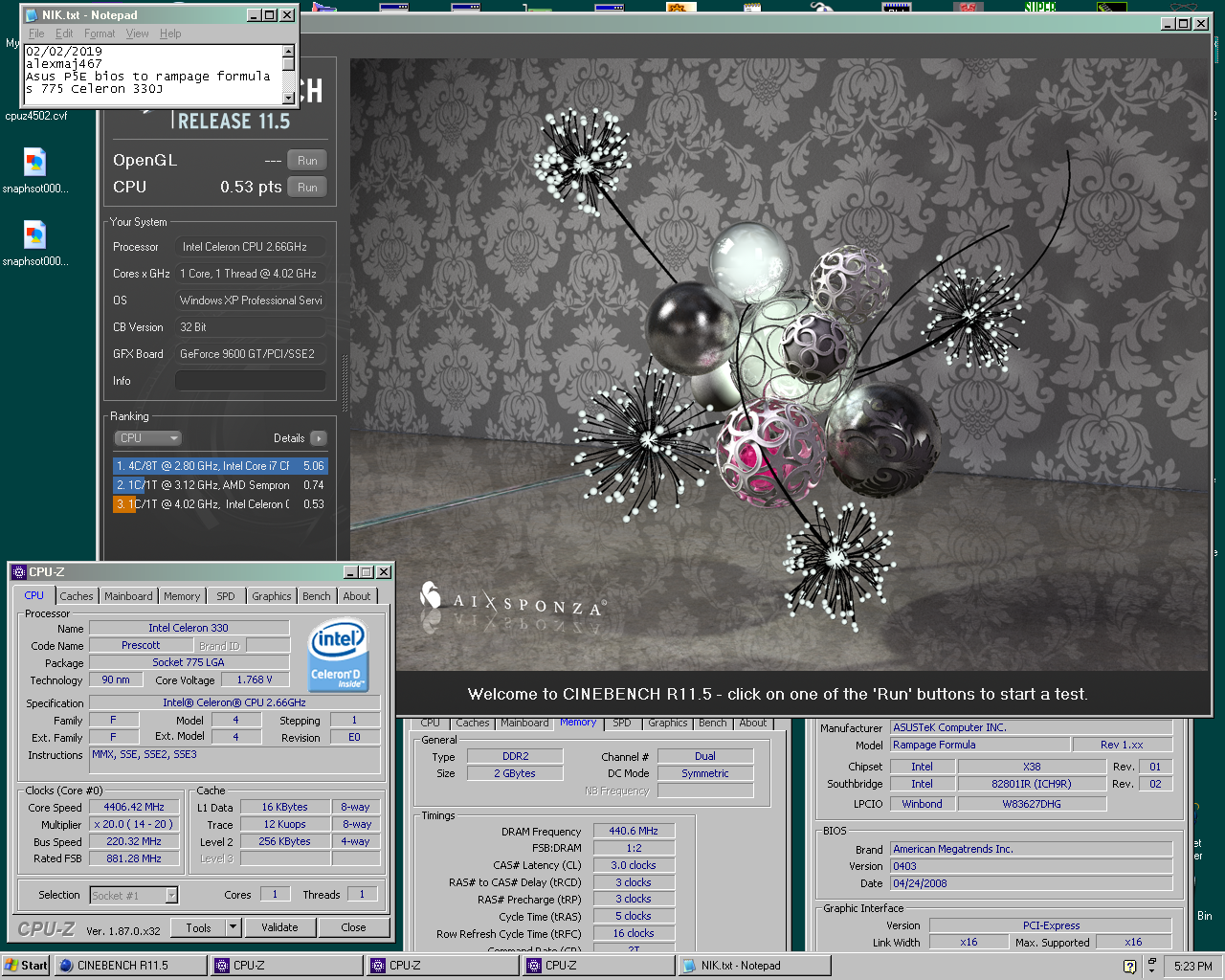The height and width of the screenshot is (980, 1225).
Task: Click Notepad scrollbar up arrow
Action: pyautogui.click(x=288, y=53)
